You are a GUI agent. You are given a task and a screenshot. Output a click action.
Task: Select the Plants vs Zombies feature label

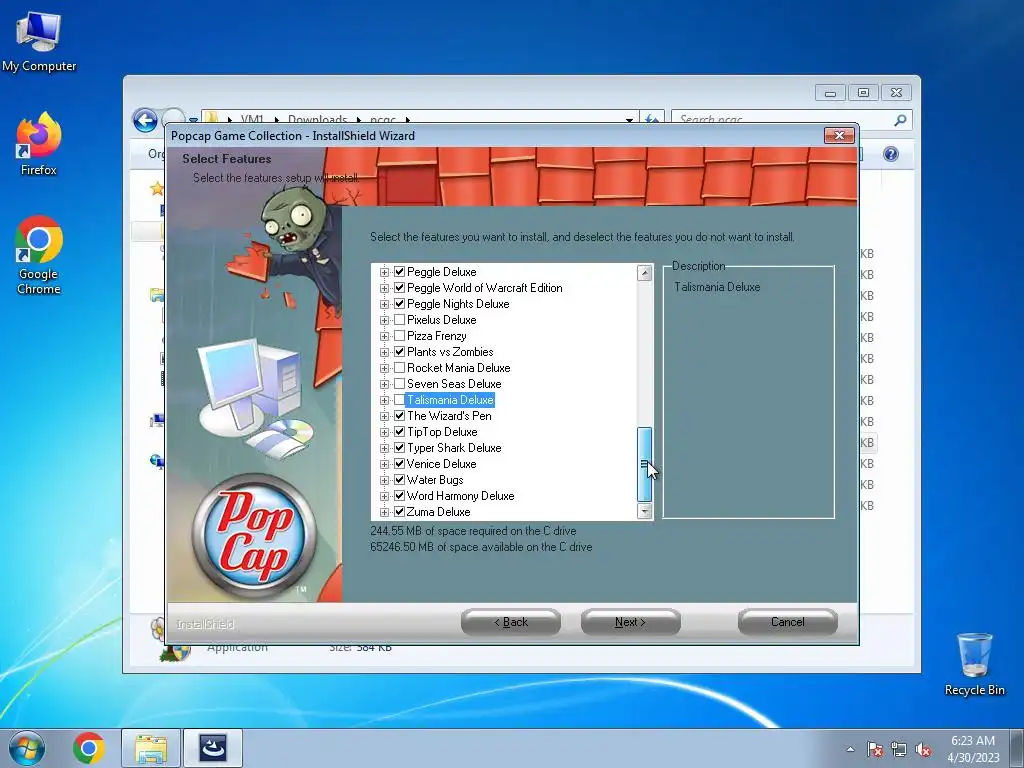point(450,351)
